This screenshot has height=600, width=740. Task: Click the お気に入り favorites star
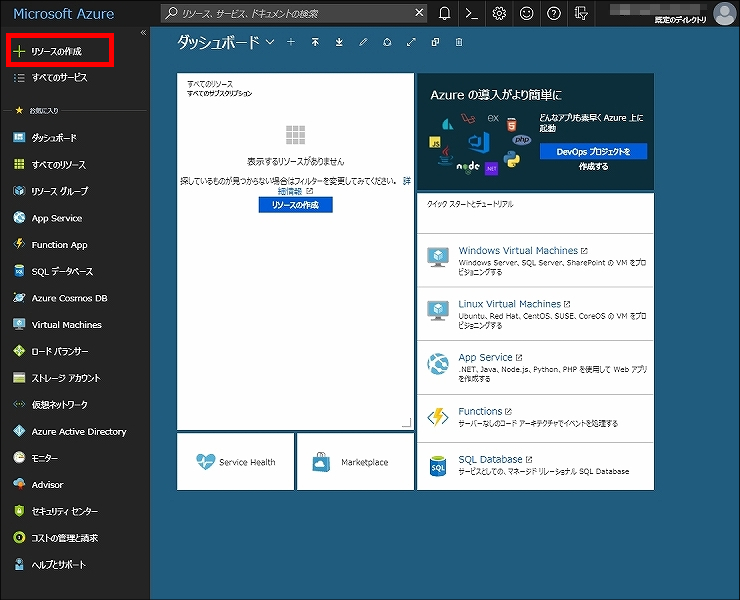coord(19,110)
